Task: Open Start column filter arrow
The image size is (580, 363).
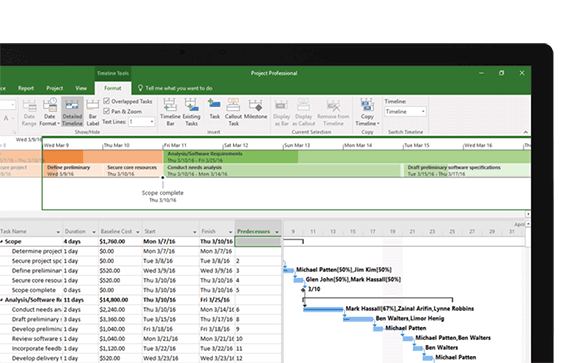Action: point(195,232)
